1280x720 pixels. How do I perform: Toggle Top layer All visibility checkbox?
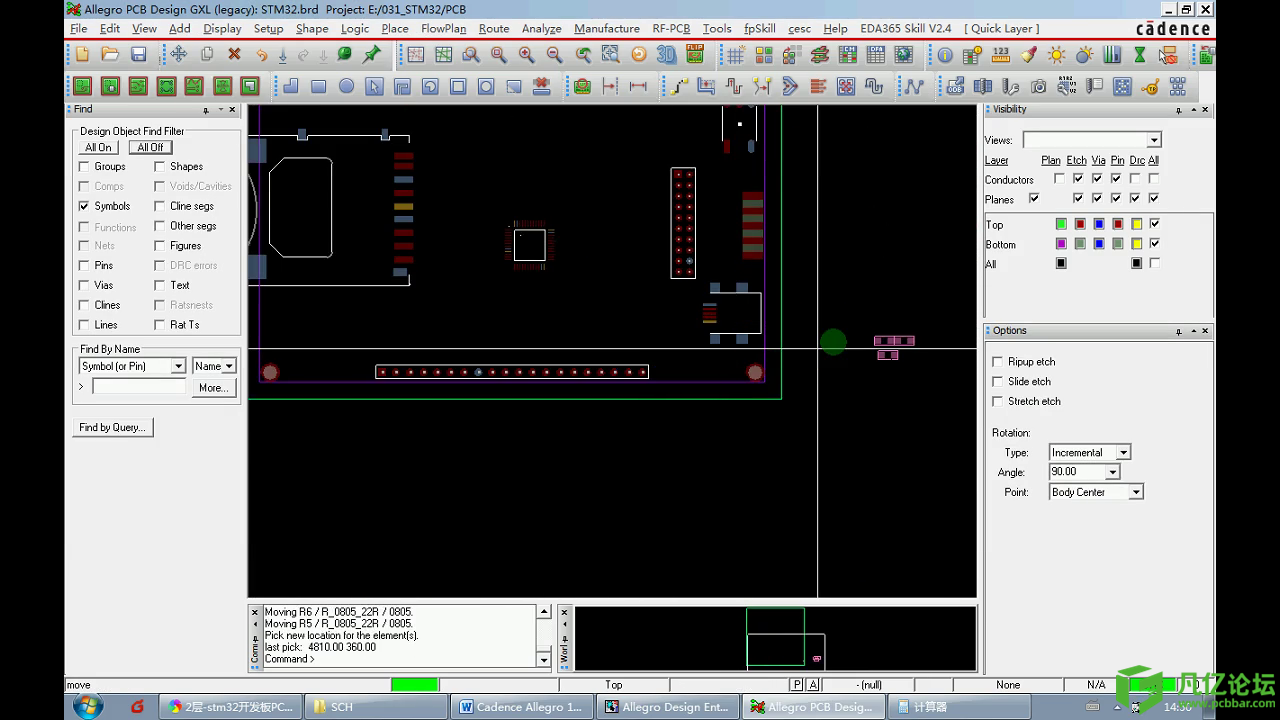tap(1155, 223)
